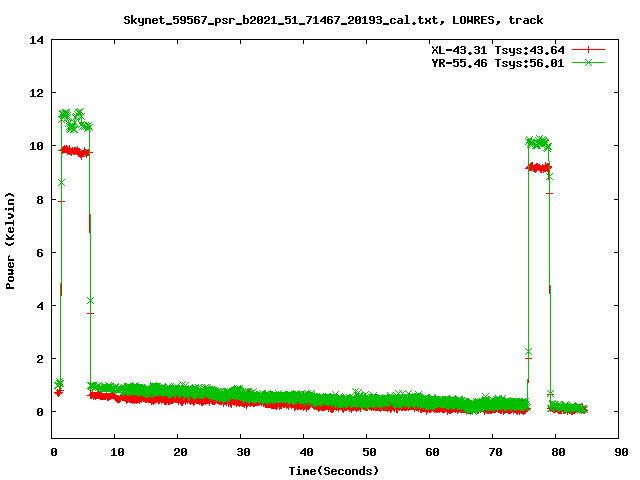Click the Time(Seconds) x-axis label
The height and width of the screenshot is (480, 640).
(333, 471)
